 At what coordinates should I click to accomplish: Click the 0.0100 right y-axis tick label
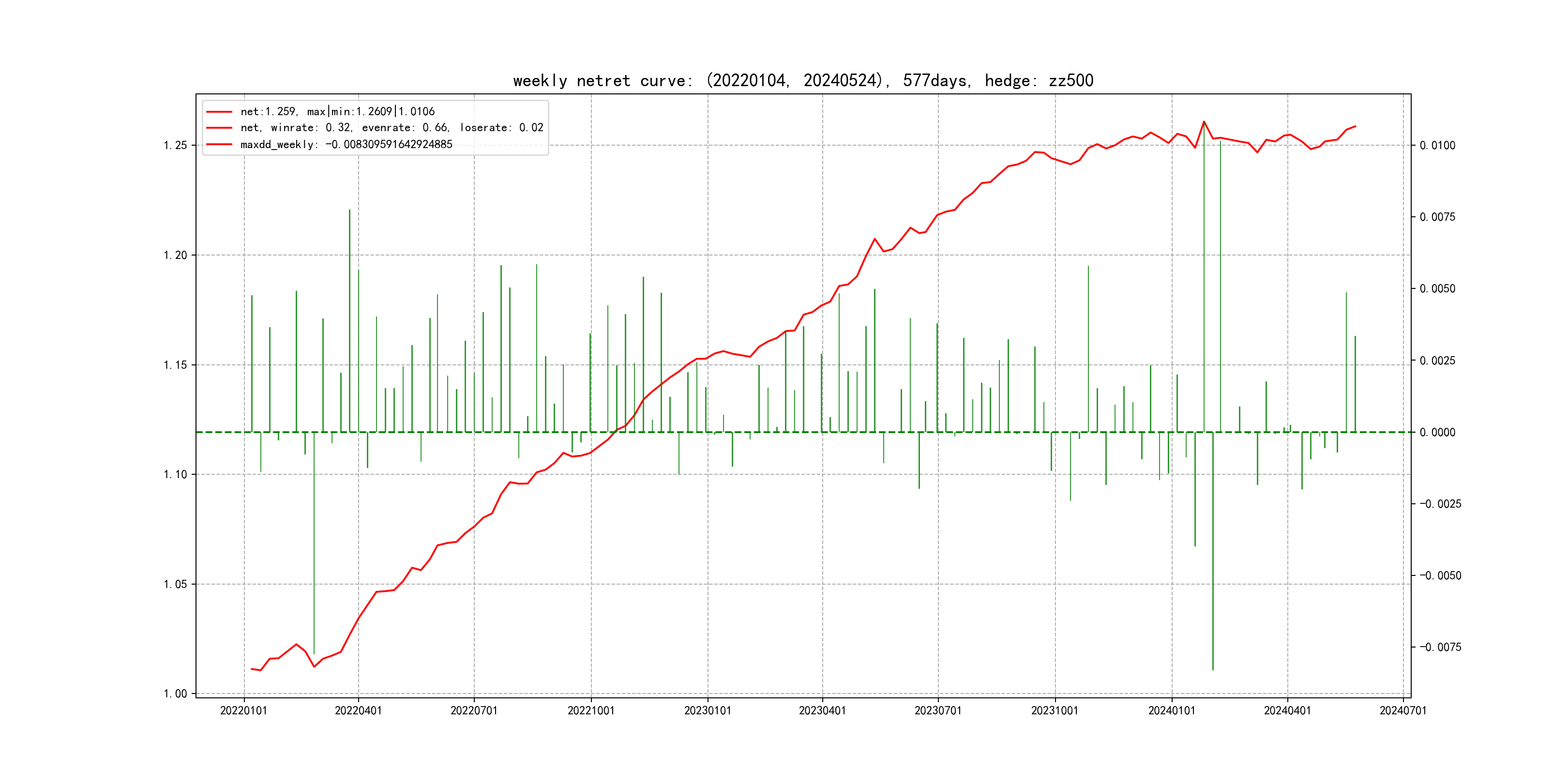click(x=1437, y=145)
